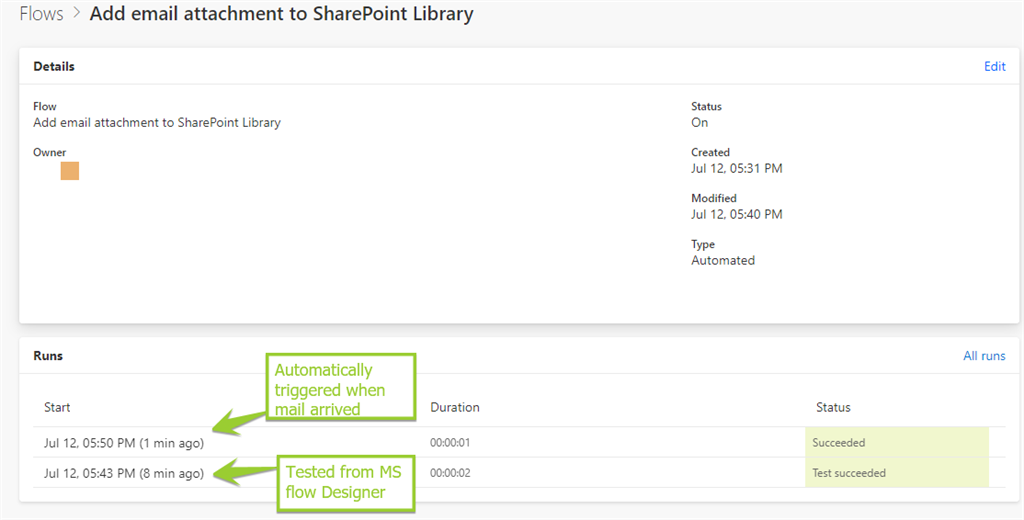Screen dimensions: 1024x520
Task: Click the Type value Automated
Action: click(723, 260)
